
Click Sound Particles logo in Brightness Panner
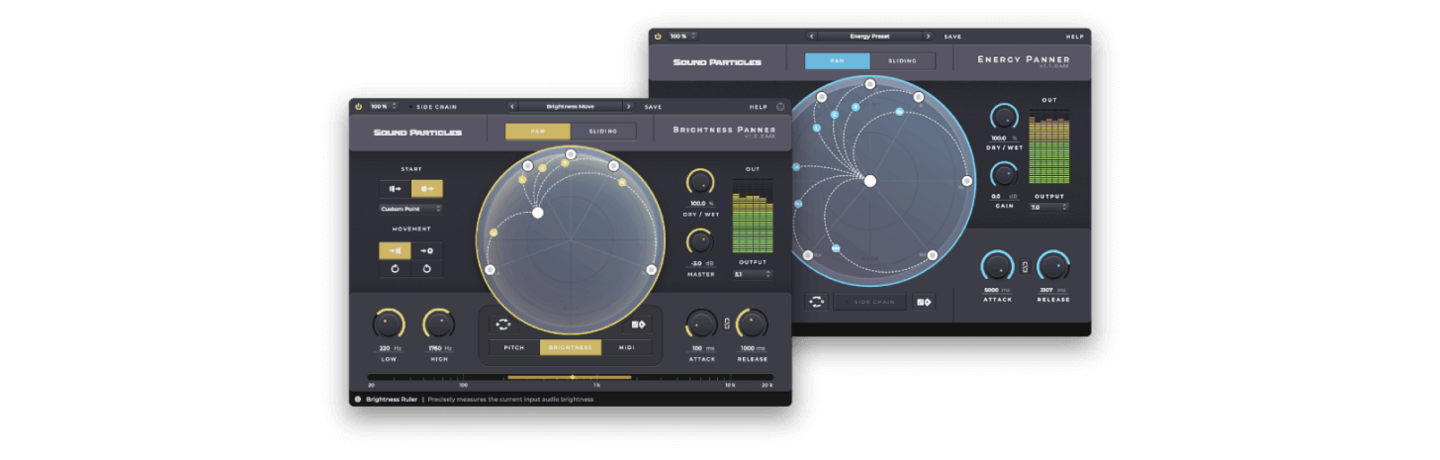point(417,132)
